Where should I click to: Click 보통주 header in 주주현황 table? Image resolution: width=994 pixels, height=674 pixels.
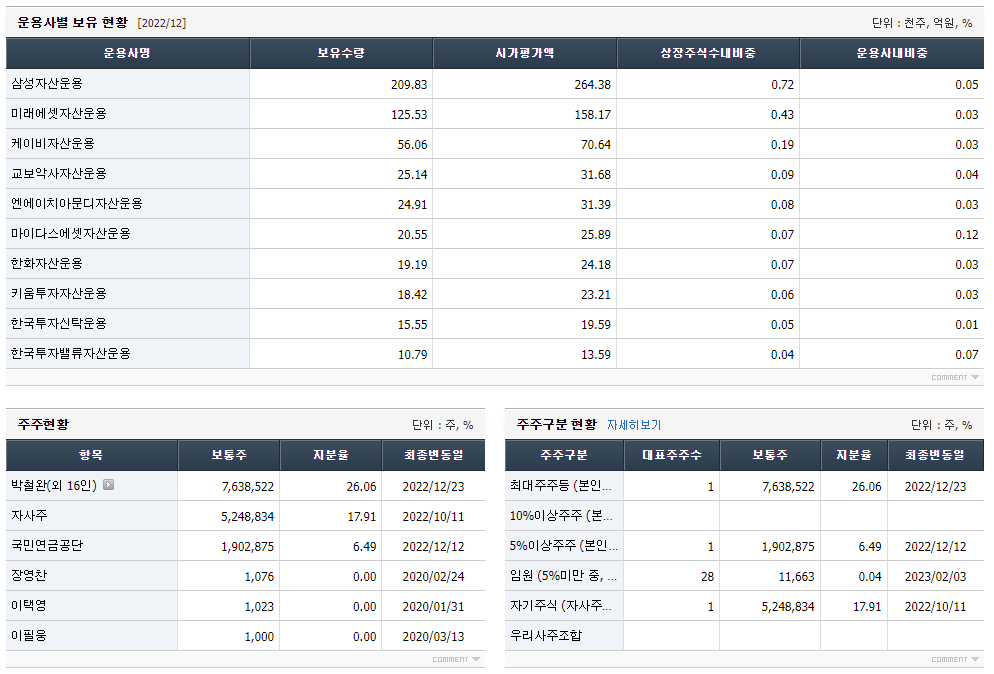(x=229, y=455)
